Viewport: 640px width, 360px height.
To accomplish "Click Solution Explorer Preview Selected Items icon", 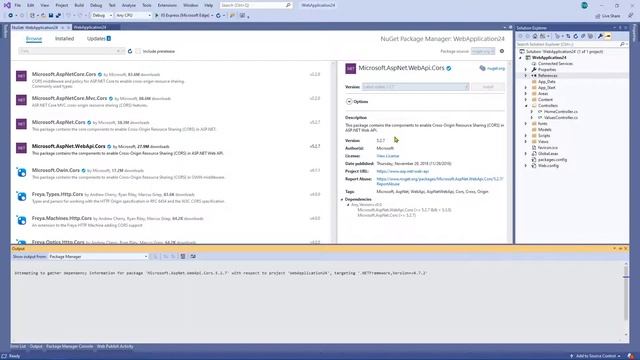I will [608, 36].
